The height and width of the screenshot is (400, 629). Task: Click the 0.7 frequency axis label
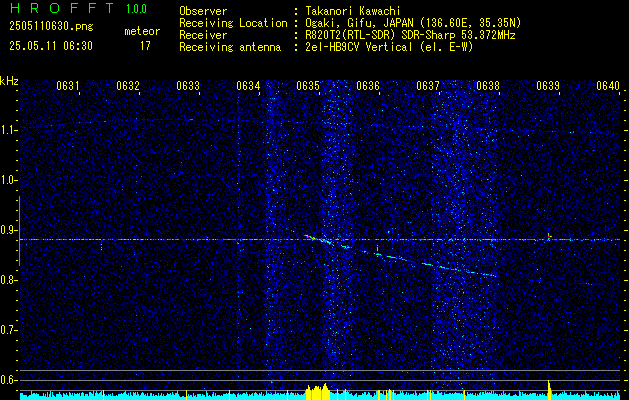point(8,330)
